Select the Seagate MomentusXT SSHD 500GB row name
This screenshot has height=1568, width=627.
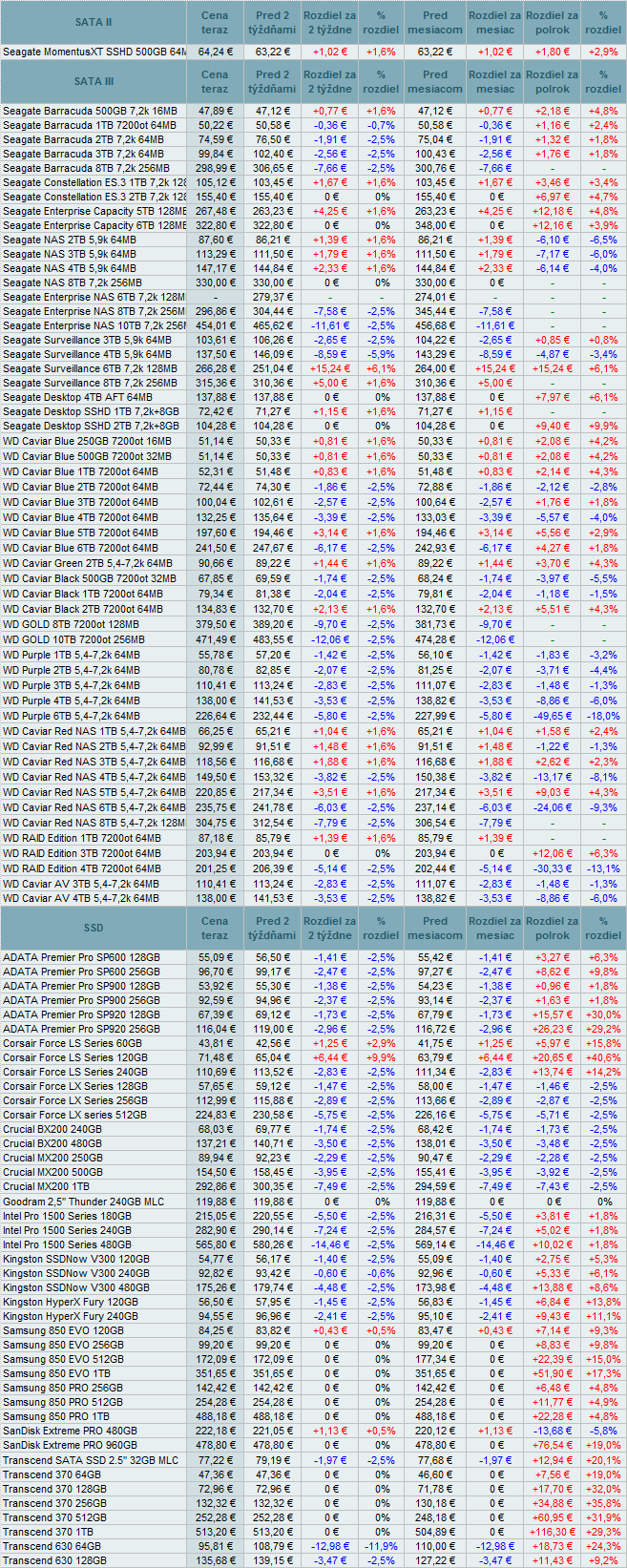click(94, 52)
